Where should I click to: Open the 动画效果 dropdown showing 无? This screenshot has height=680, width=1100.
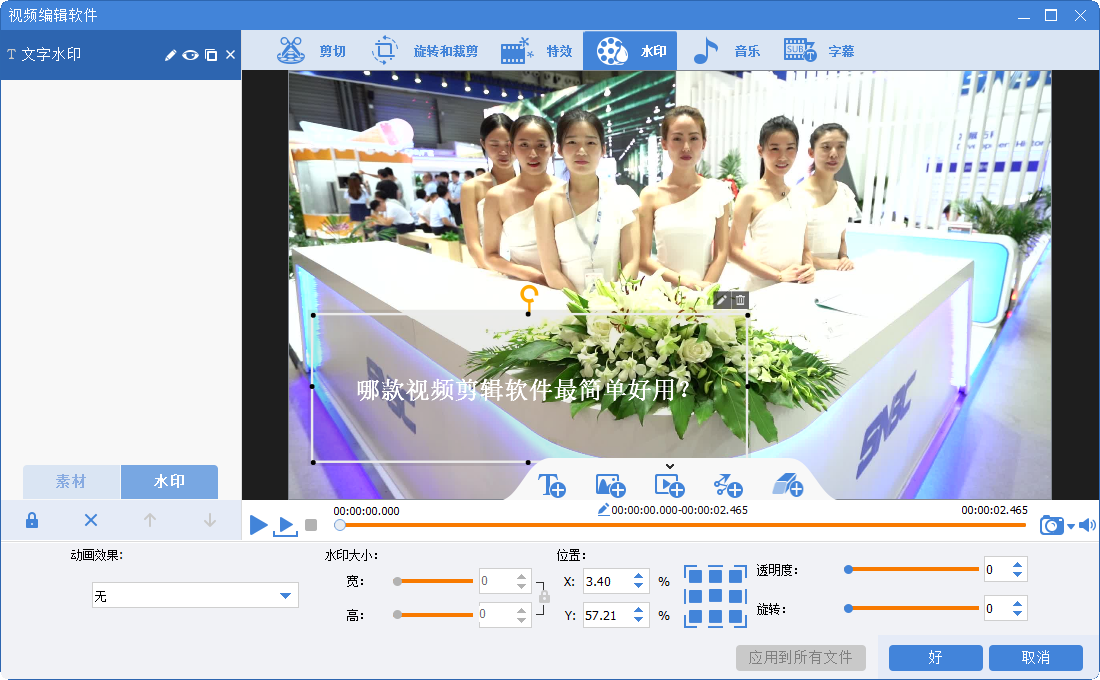[195, 596]
